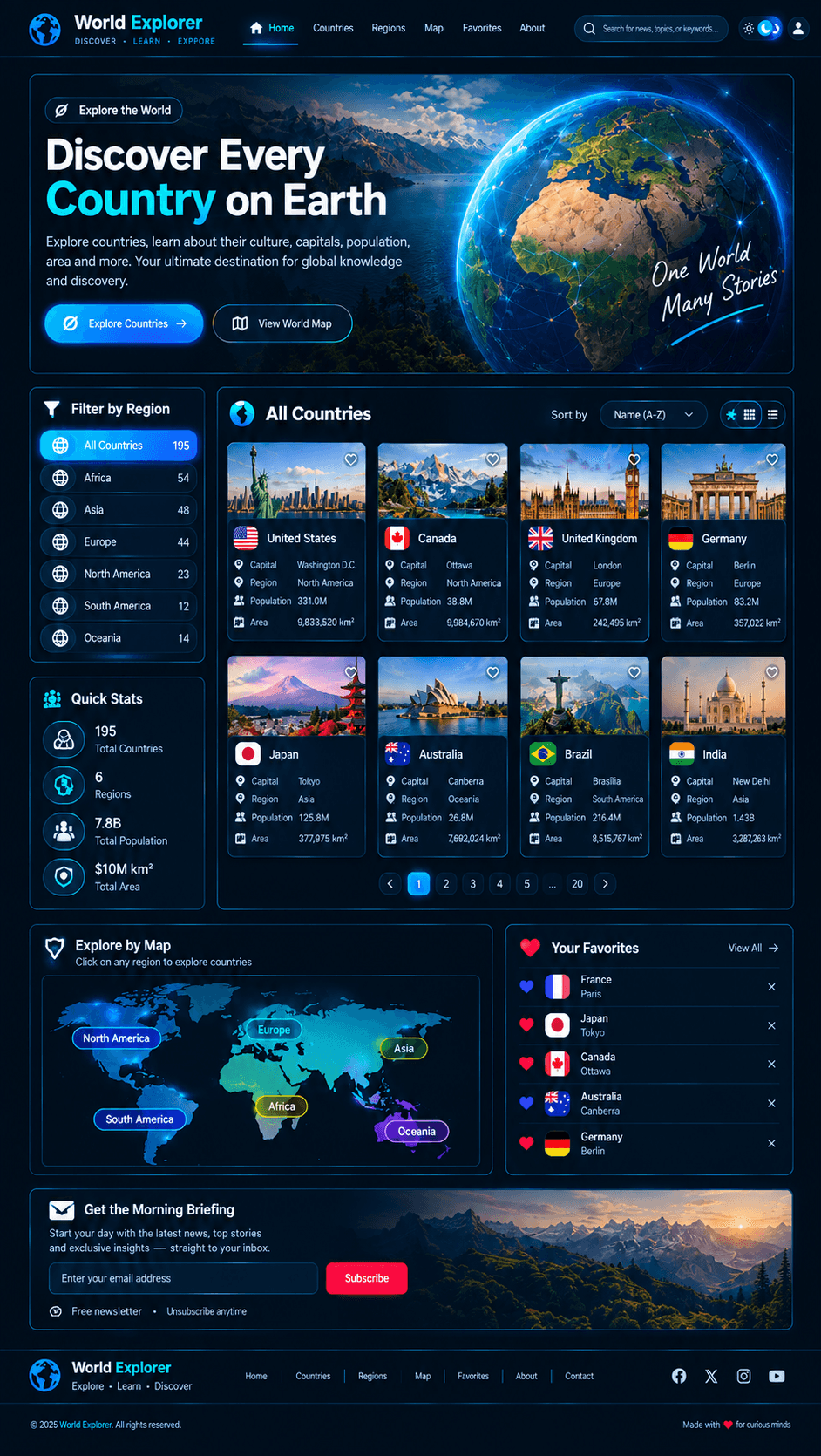This screenshot has width=821, height=1456.
Task: Open the United States skyline thumbnail
Action: click(x=296, y=481)
